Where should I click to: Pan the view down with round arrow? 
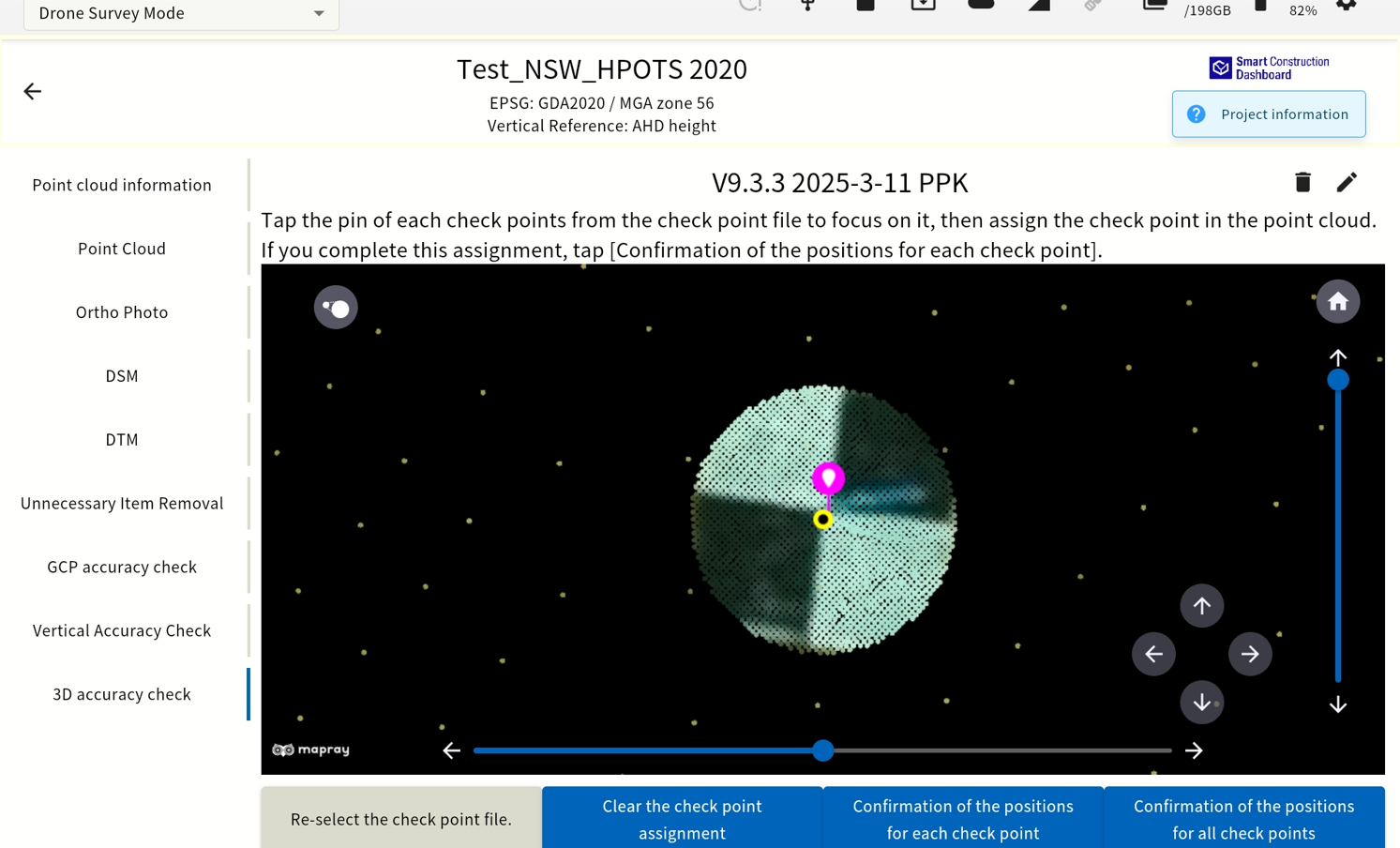(x=1201, y=703)
